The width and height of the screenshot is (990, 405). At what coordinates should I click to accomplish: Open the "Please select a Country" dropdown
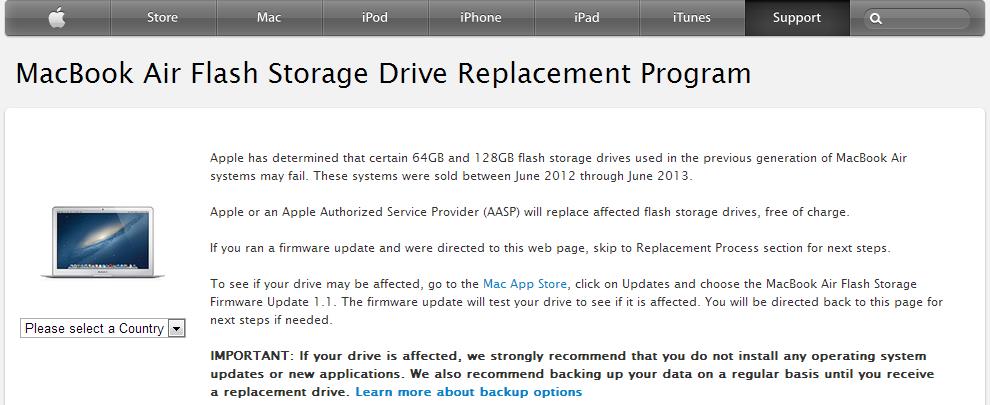click(x=94, y=328)
